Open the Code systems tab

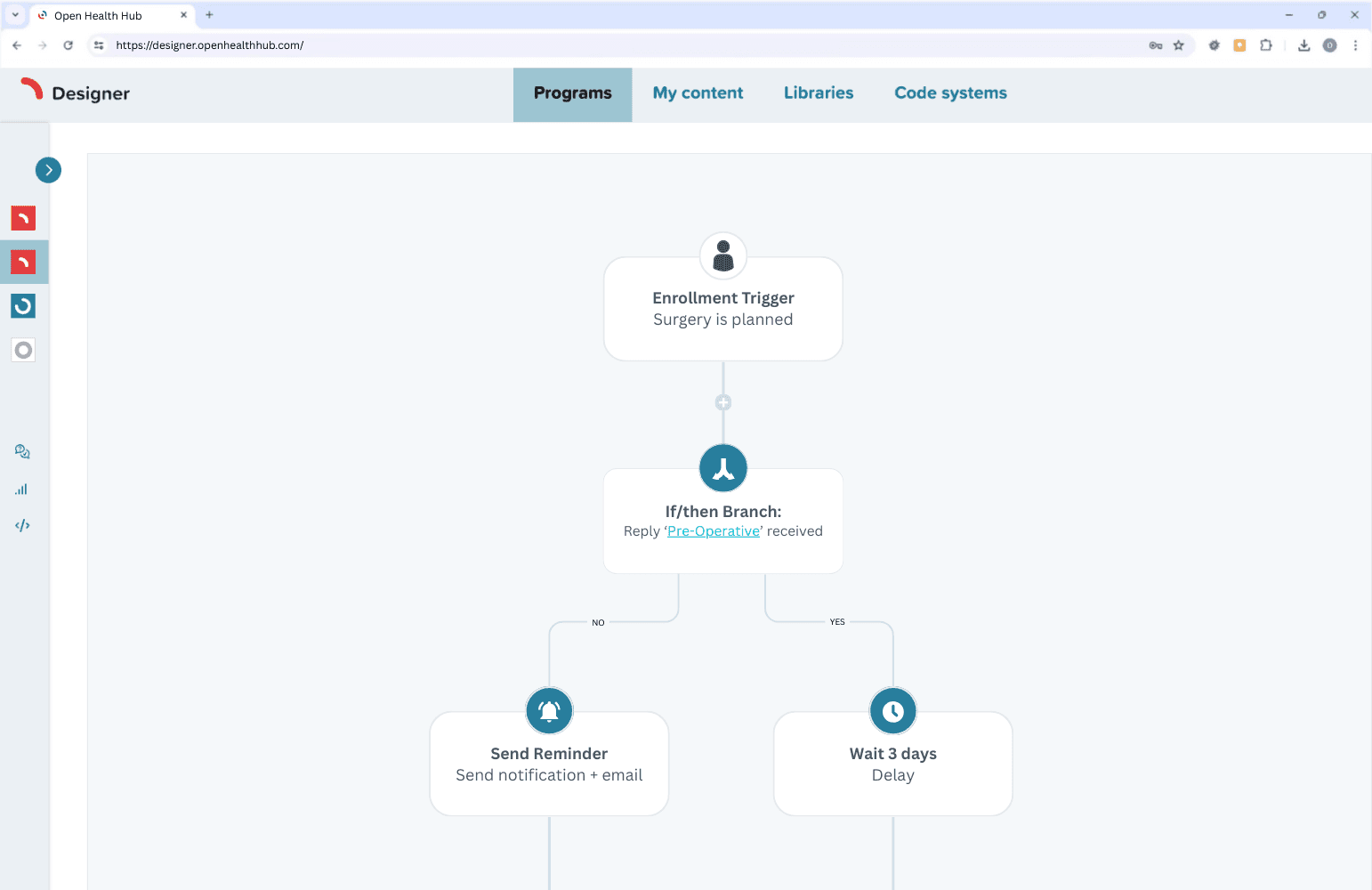click(950, 93)
